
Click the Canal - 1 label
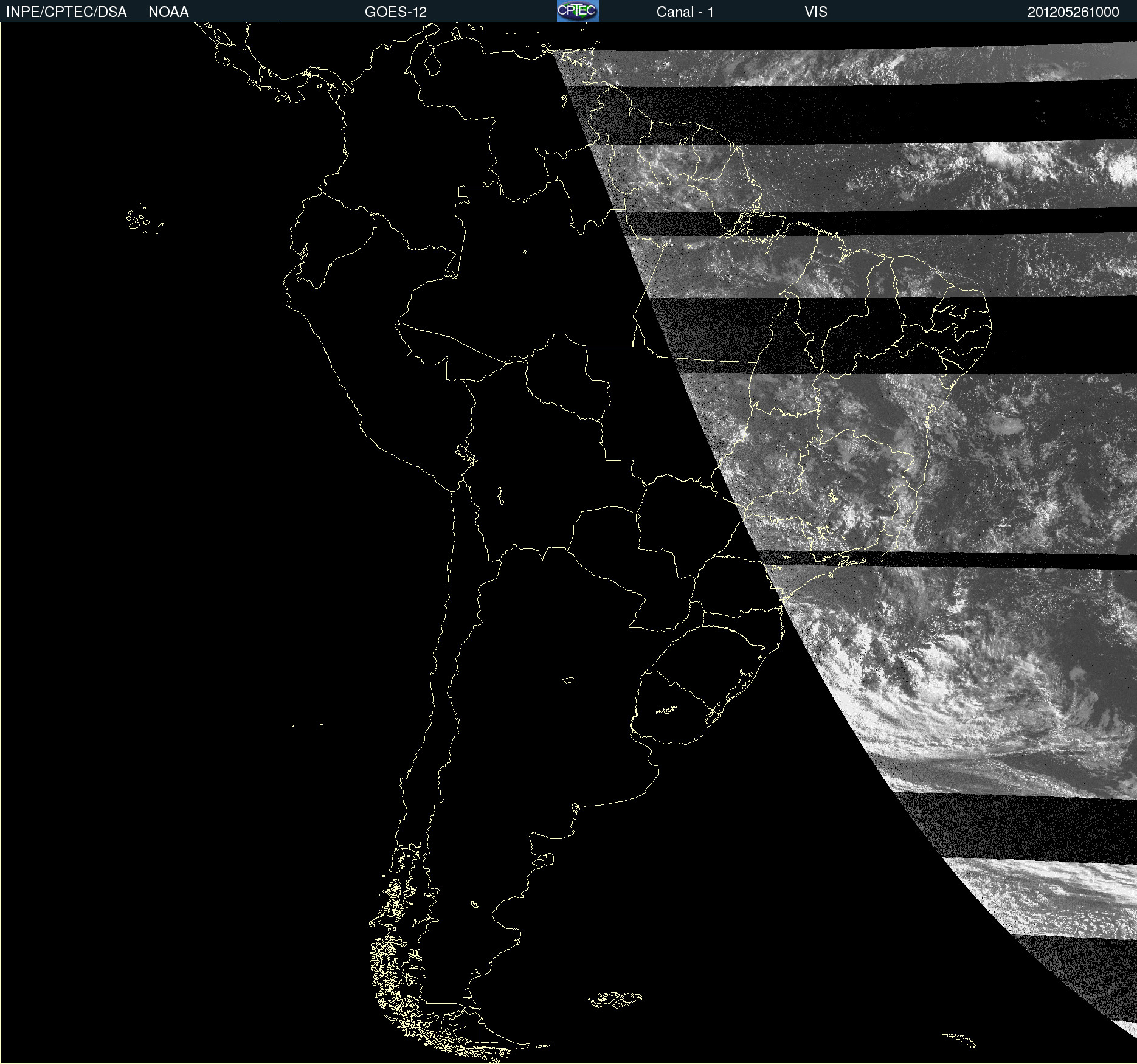pos(685,12)
